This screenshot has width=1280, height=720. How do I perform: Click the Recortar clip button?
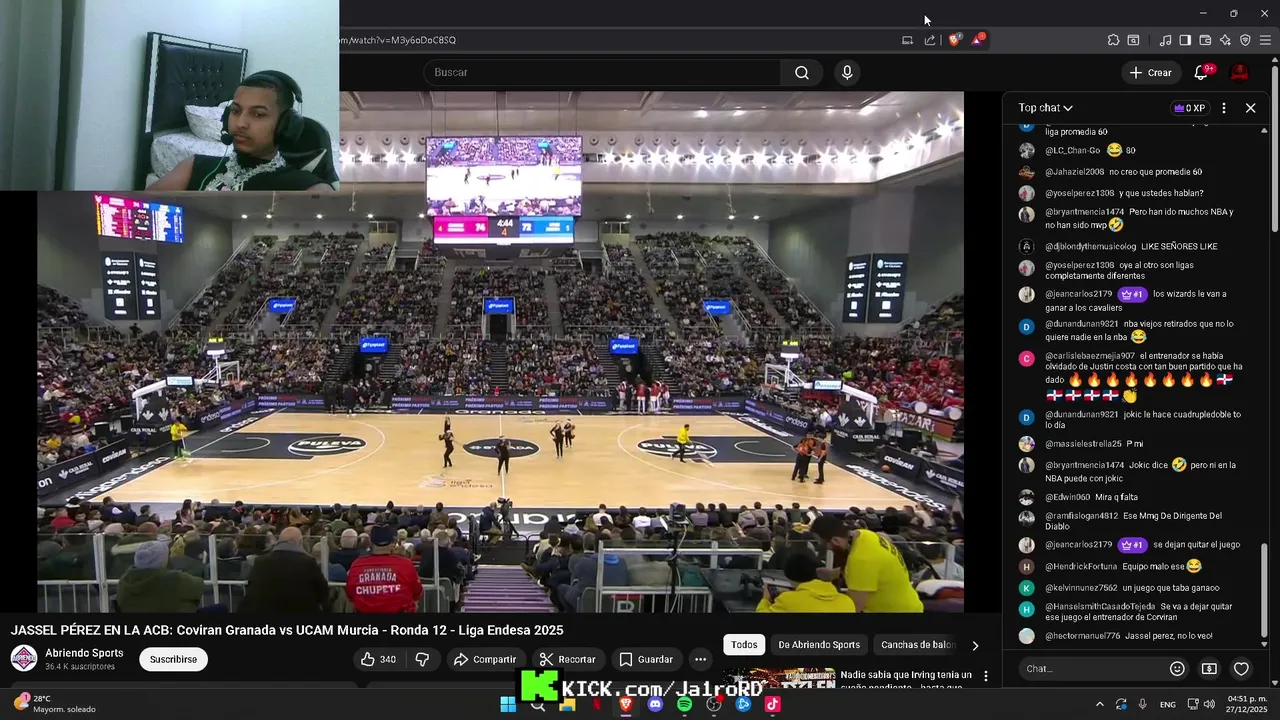[x=567, y=659]
